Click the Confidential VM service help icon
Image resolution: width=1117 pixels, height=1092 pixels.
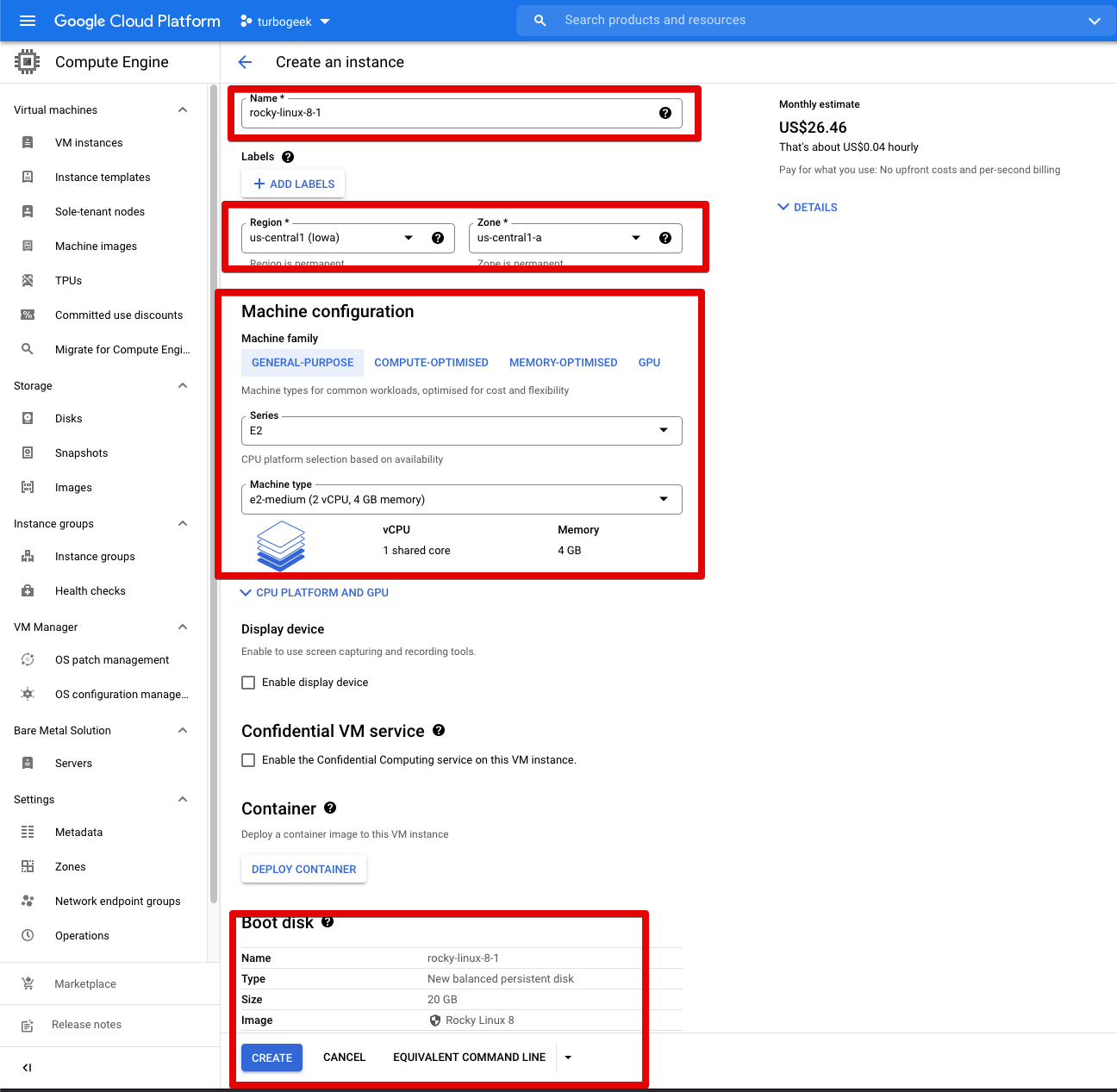[439, 730]
